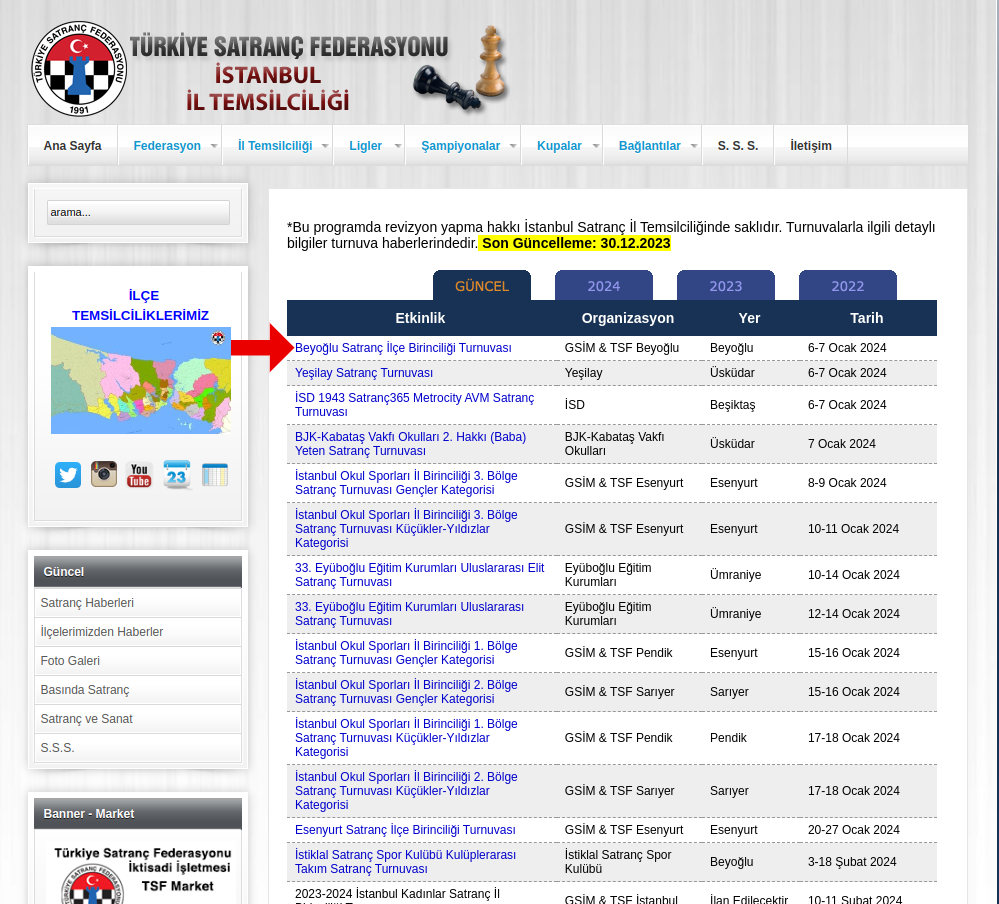Screen dimensions: 999x904
Task: Open İSD 1943 Satranç365 Metrocity AVM tournament link
Action: (415, 405)
